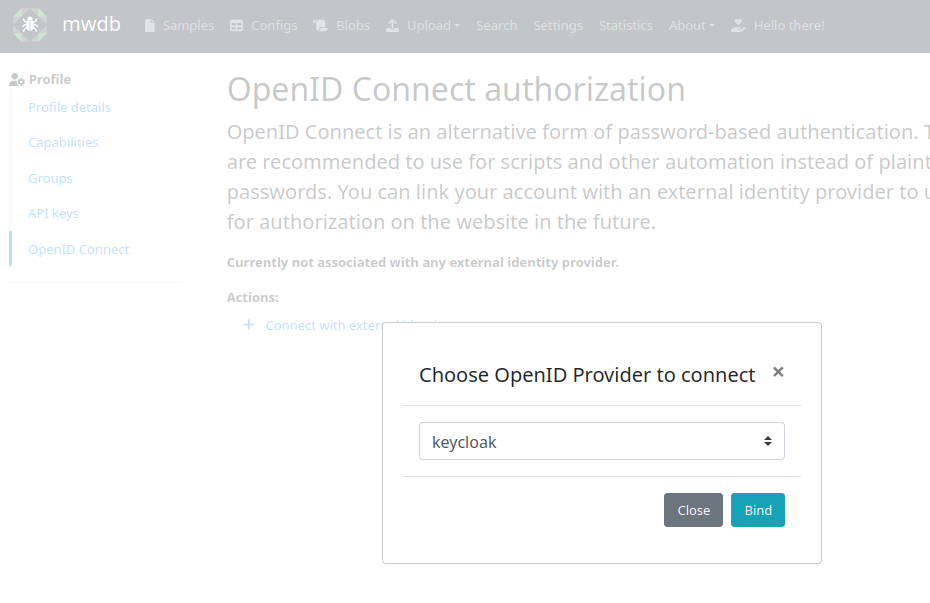Click the user icon beside Hello there!

coord(738,25)
